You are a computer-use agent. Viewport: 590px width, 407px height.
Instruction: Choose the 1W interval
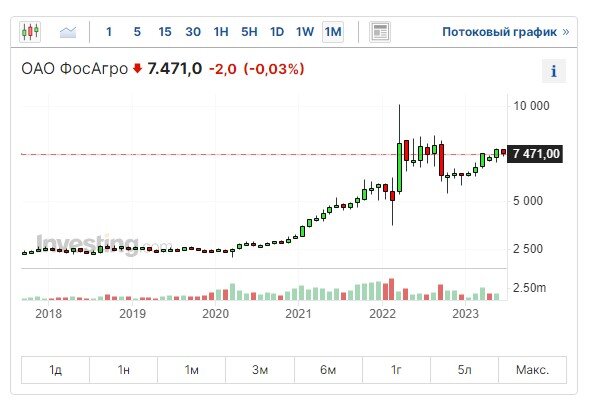[x=304, y=32]
